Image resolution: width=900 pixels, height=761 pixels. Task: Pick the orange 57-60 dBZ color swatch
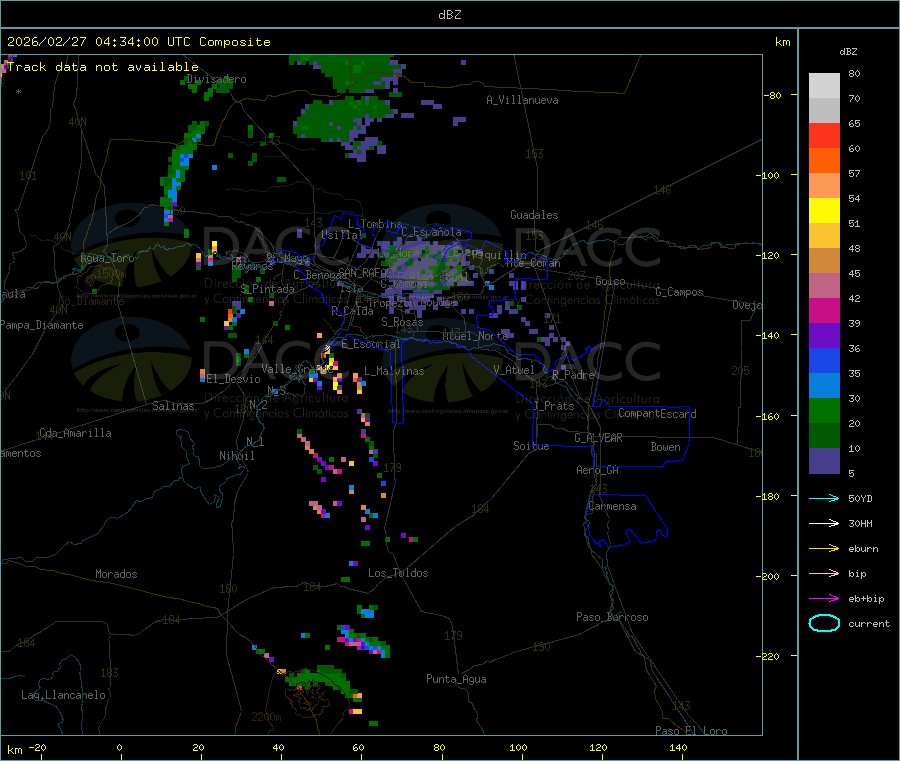[824, 161]
